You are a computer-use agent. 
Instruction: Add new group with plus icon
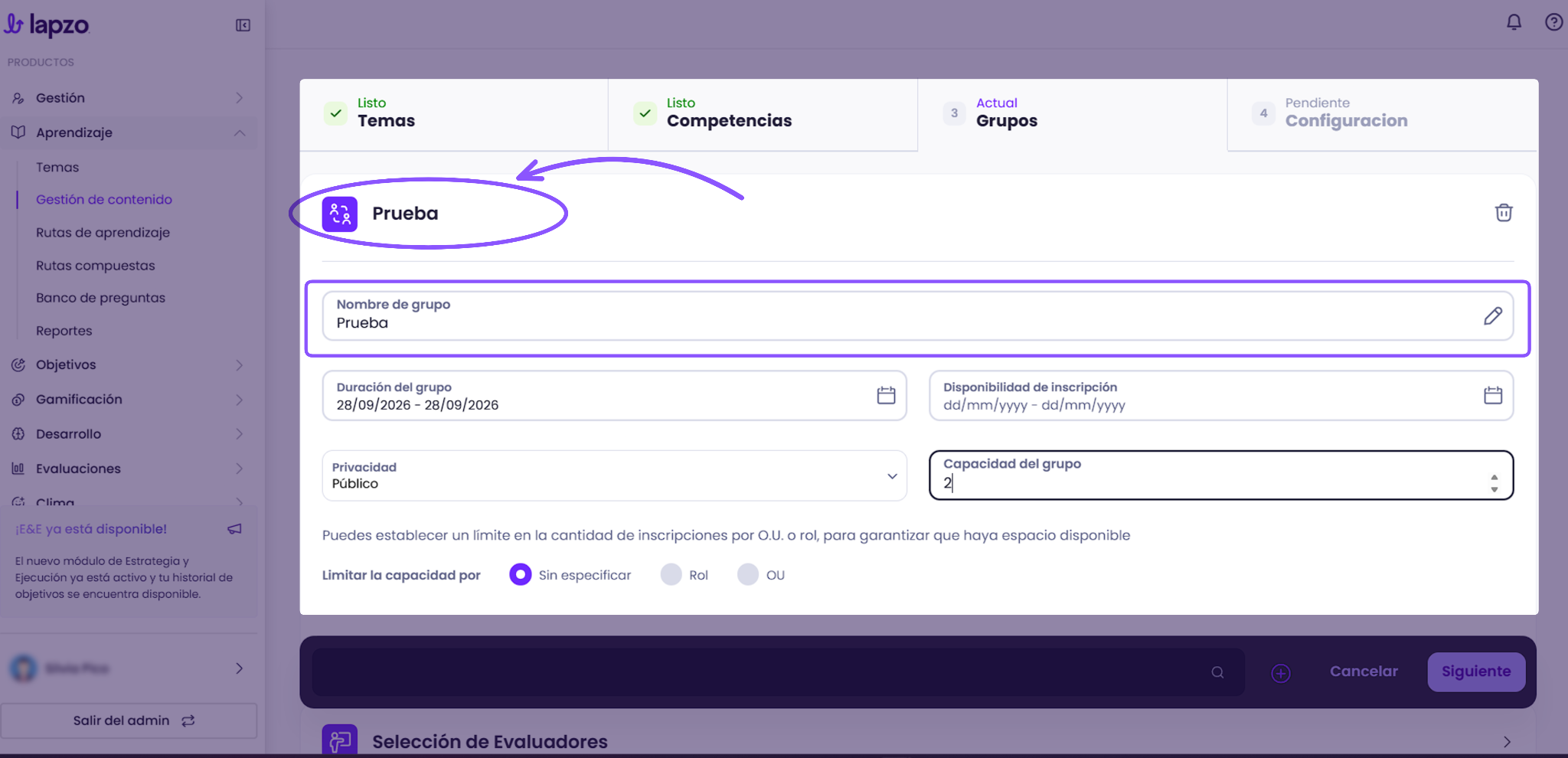click(1281, 672)
